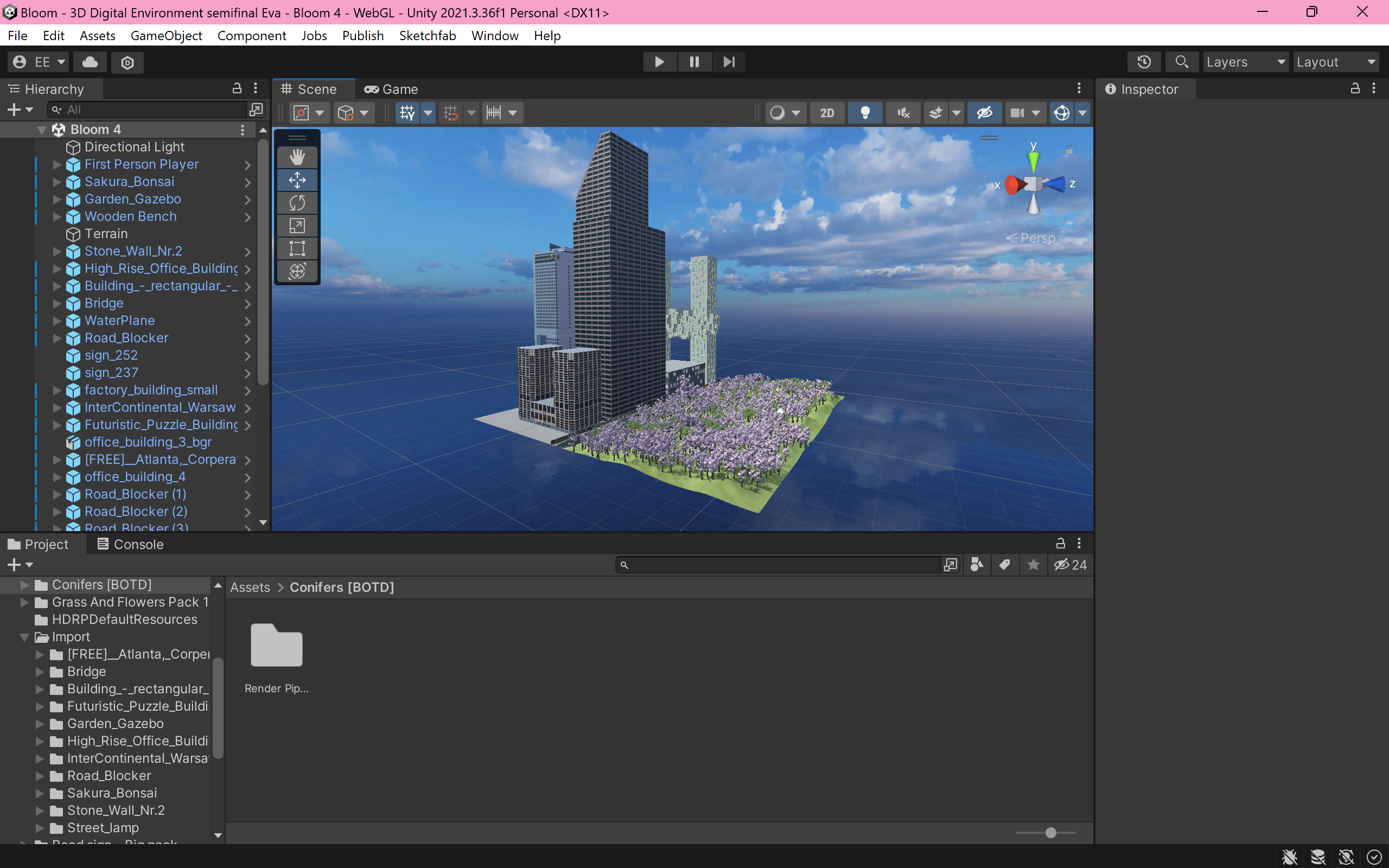
Task: Select the Rotate tool
Action: pyautogui.click(x=297, y=203)
